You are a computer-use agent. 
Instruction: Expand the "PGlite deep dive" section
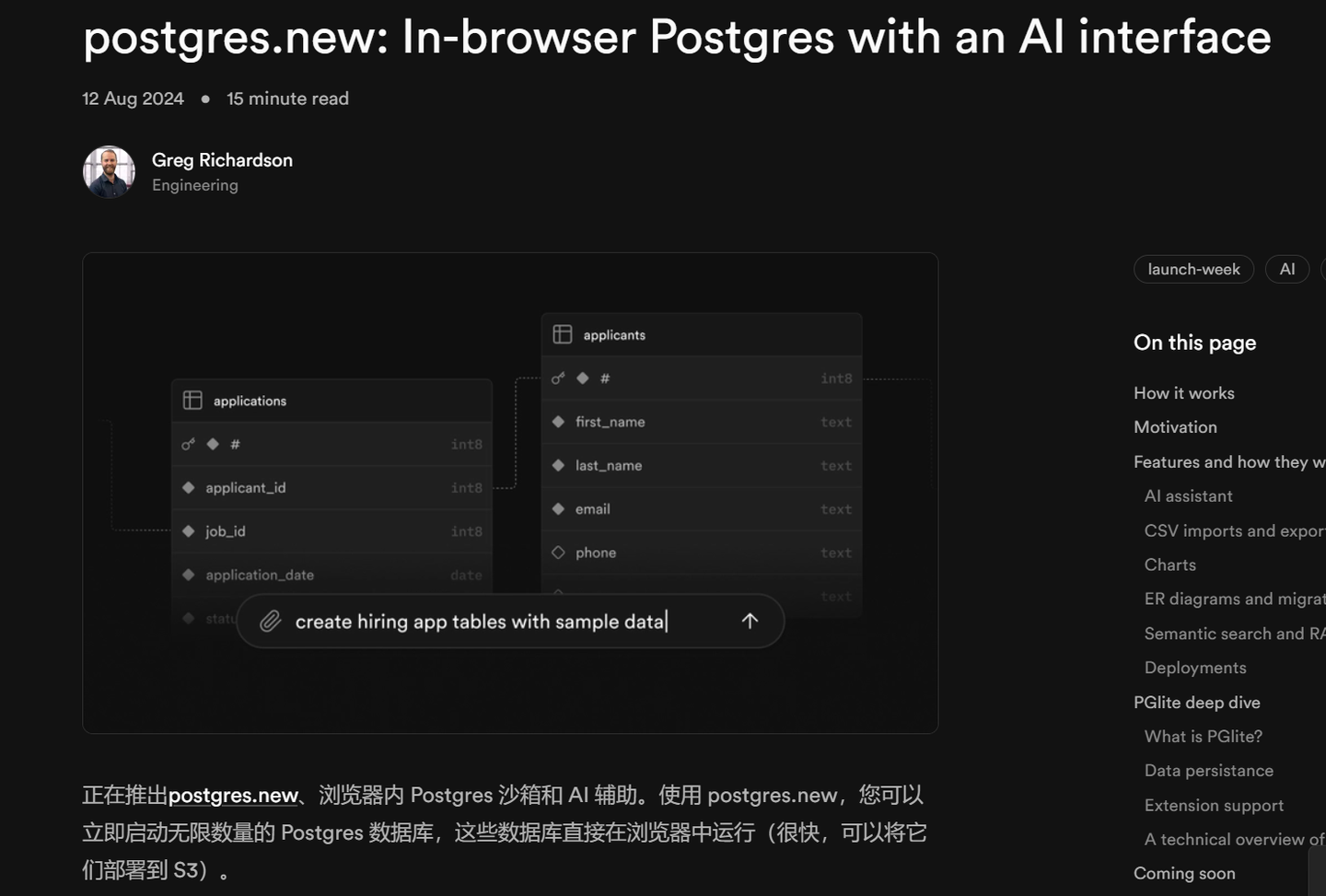pyautogui.click(x=1196, y=702)
